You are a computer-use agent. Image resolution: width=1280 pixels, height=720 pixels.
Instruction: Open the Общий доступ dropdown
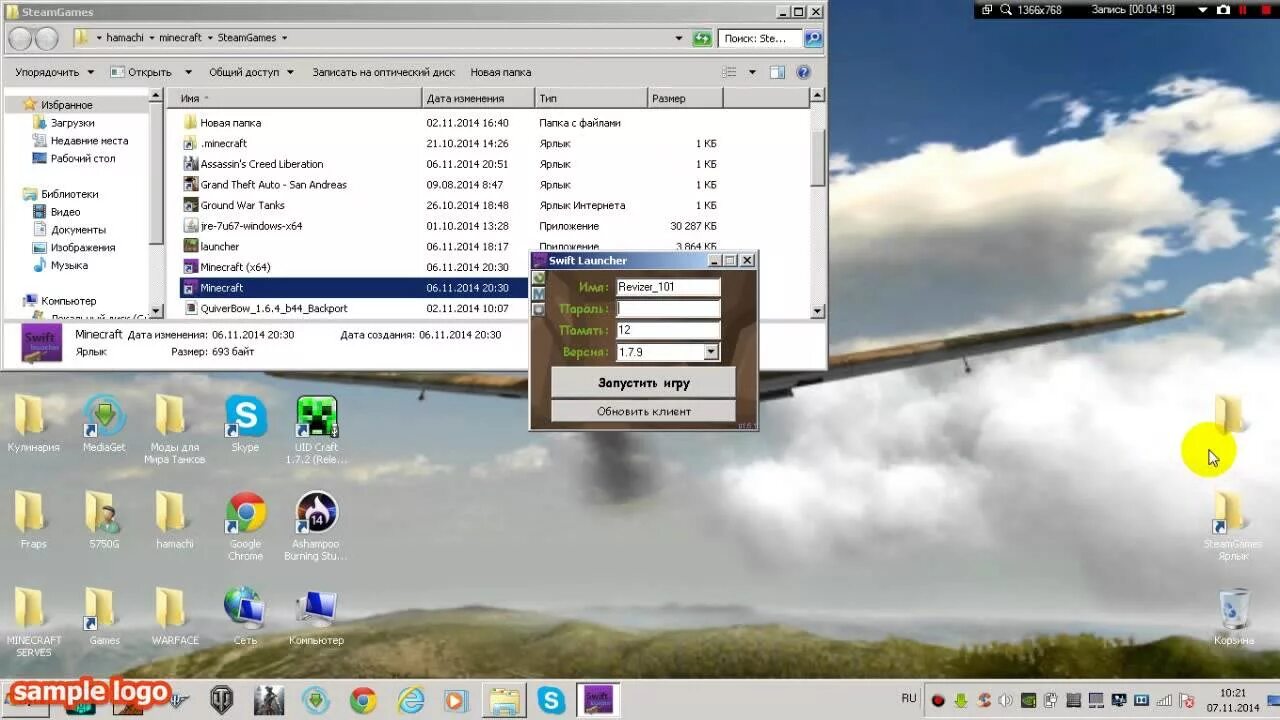point(251,72)
